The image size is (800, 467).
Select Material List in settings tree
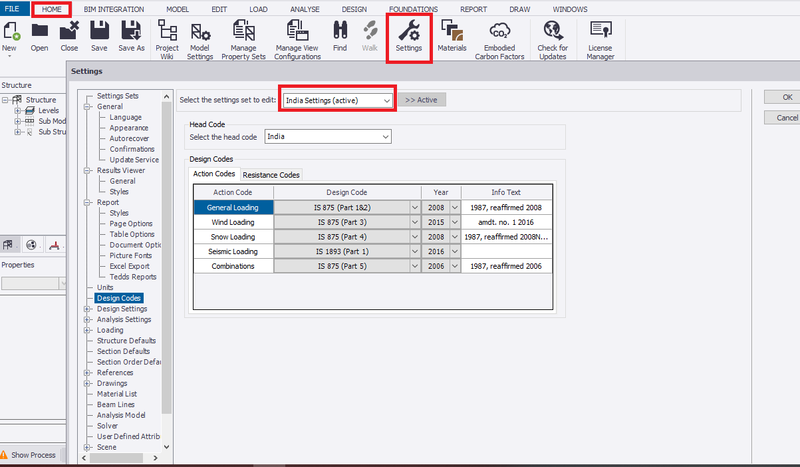tap(117, 394)
